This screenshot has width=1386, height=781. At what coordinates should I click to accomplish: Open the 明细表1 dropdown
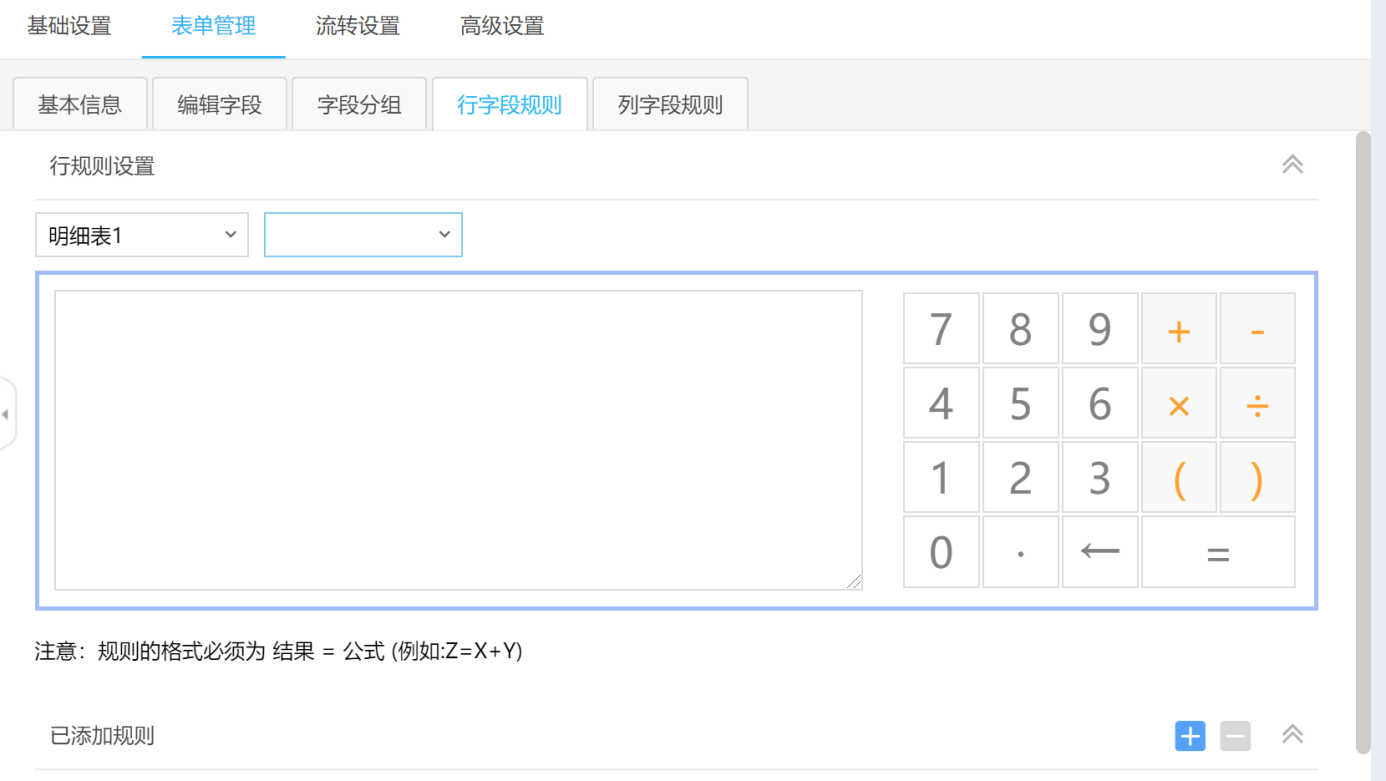click(142, 235)
